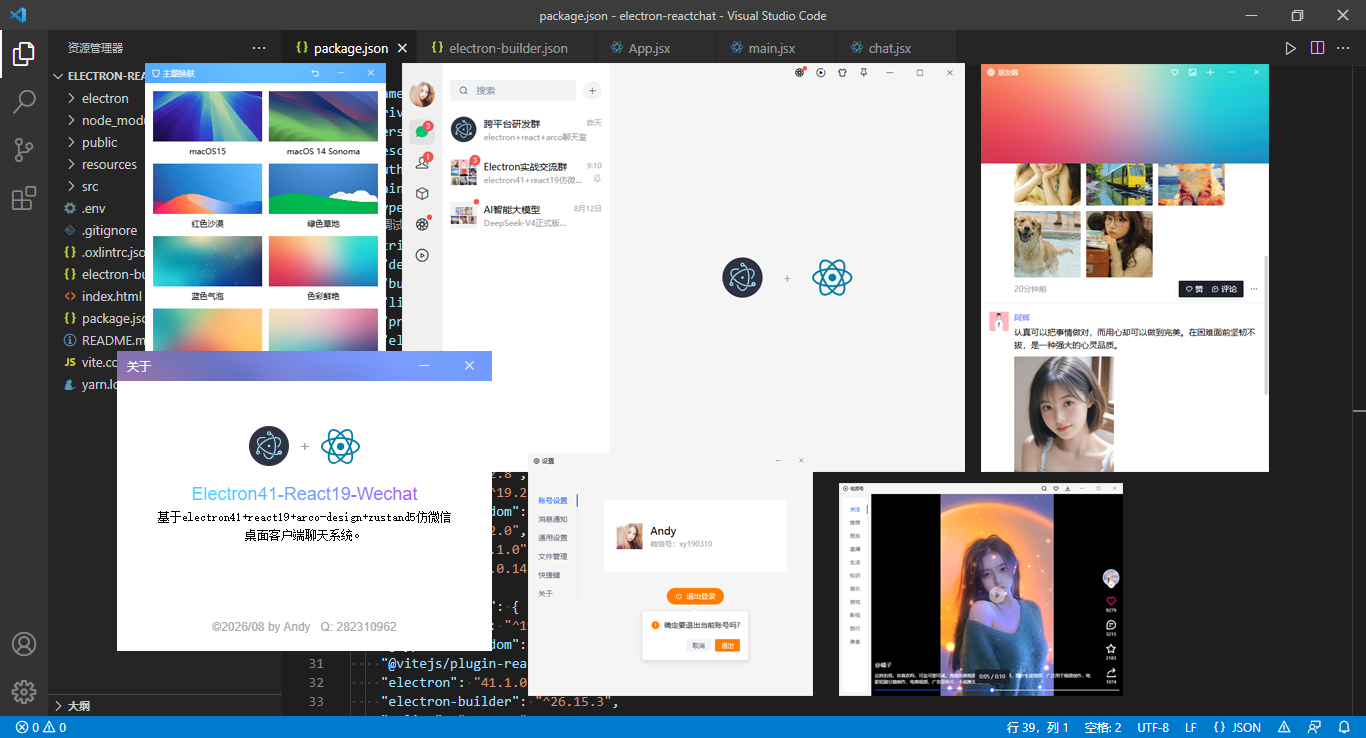Click the orange 退出登录 button
Screen dimensions: 1366x738
click(x=695, y=596)
